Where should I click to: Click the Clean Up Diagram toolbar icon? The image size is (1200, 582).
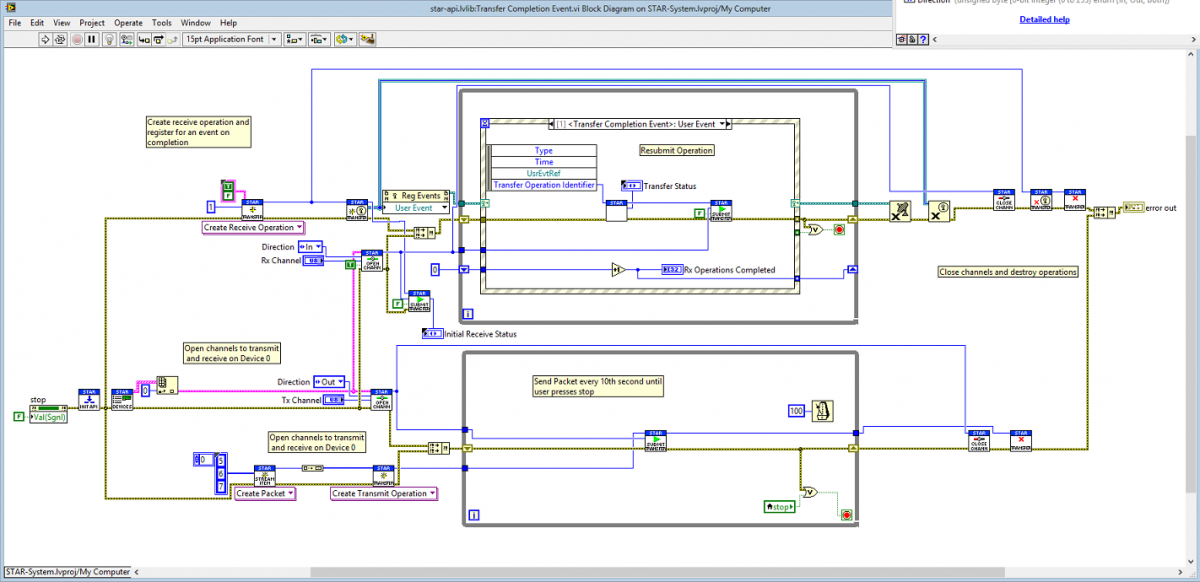(368, 39)
